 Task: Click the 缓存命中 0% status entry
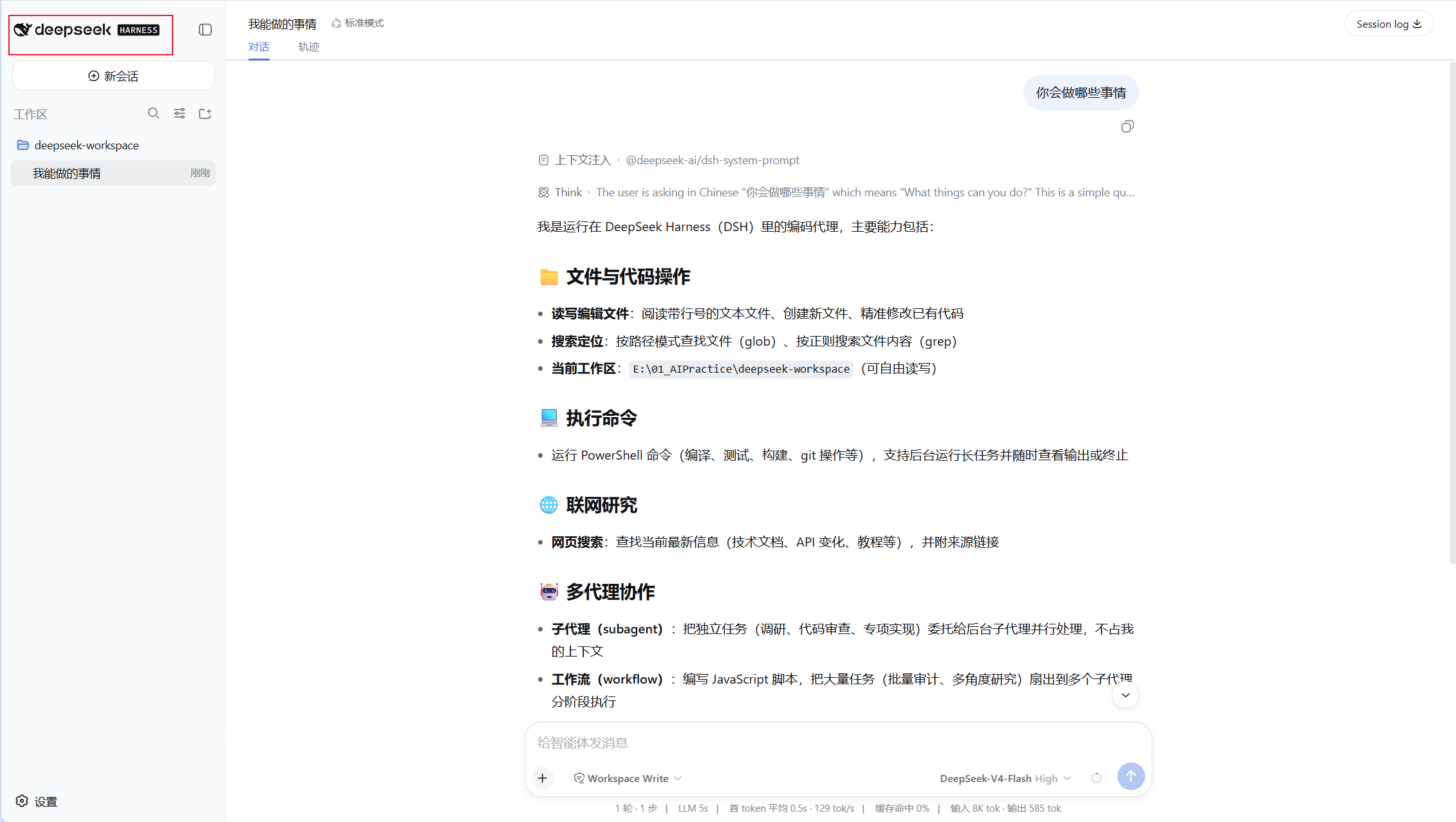point(902,808)
